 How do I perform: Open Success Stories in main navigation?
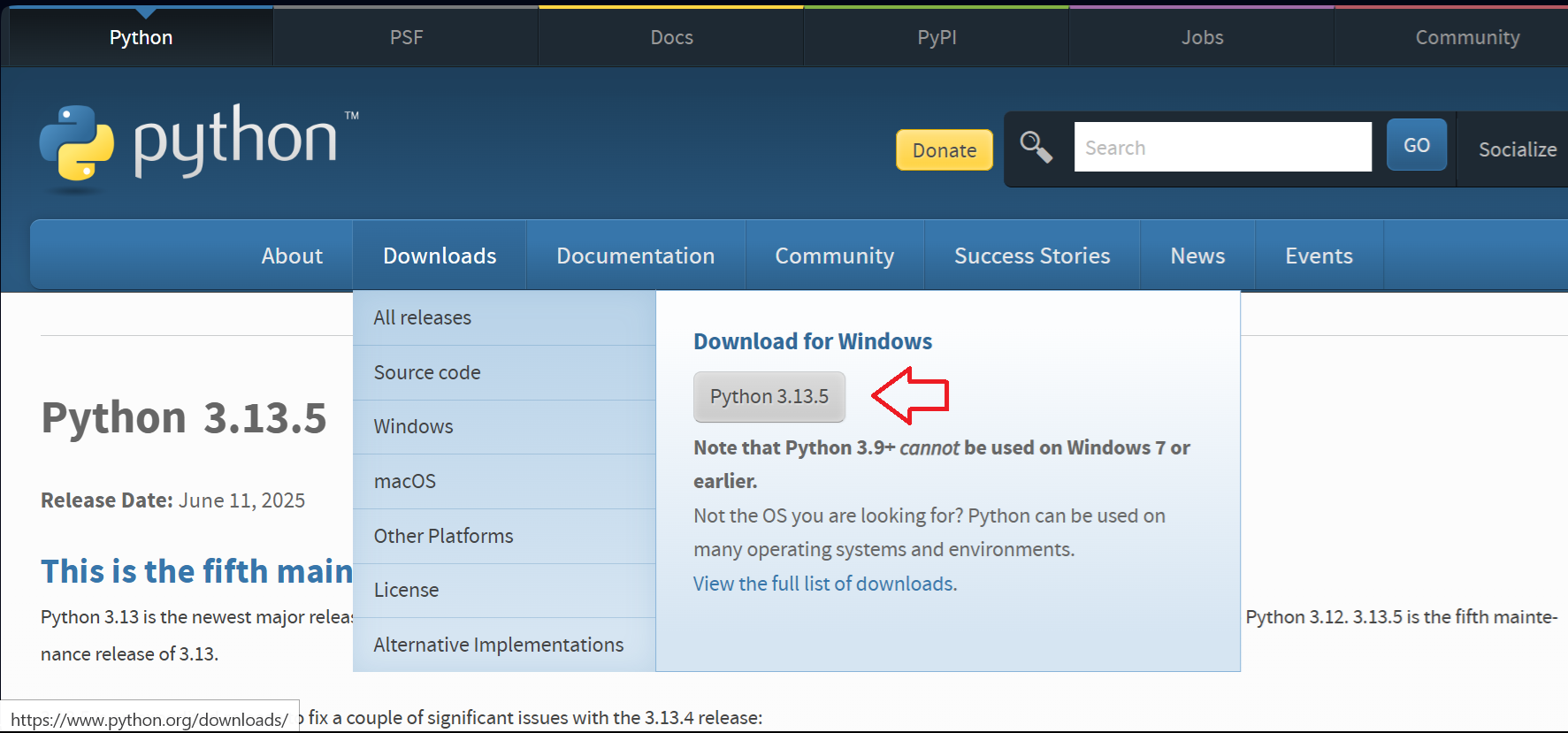1031,256
